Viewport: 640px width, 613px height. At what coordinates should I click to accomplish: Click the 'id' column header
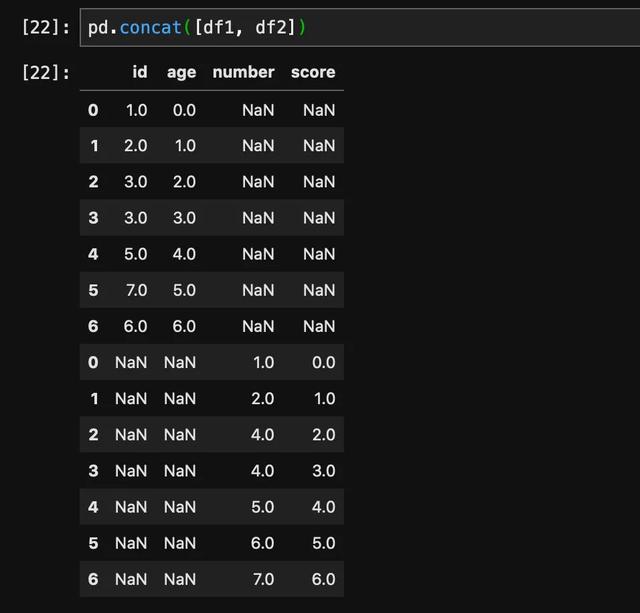click(139, 72)
